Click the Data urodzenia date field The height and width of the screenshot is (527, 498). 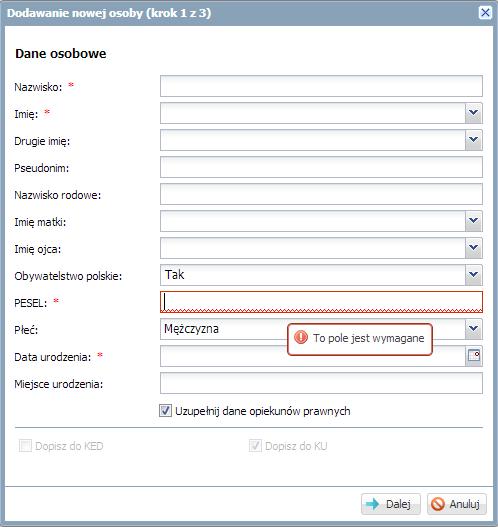[313, 356]
